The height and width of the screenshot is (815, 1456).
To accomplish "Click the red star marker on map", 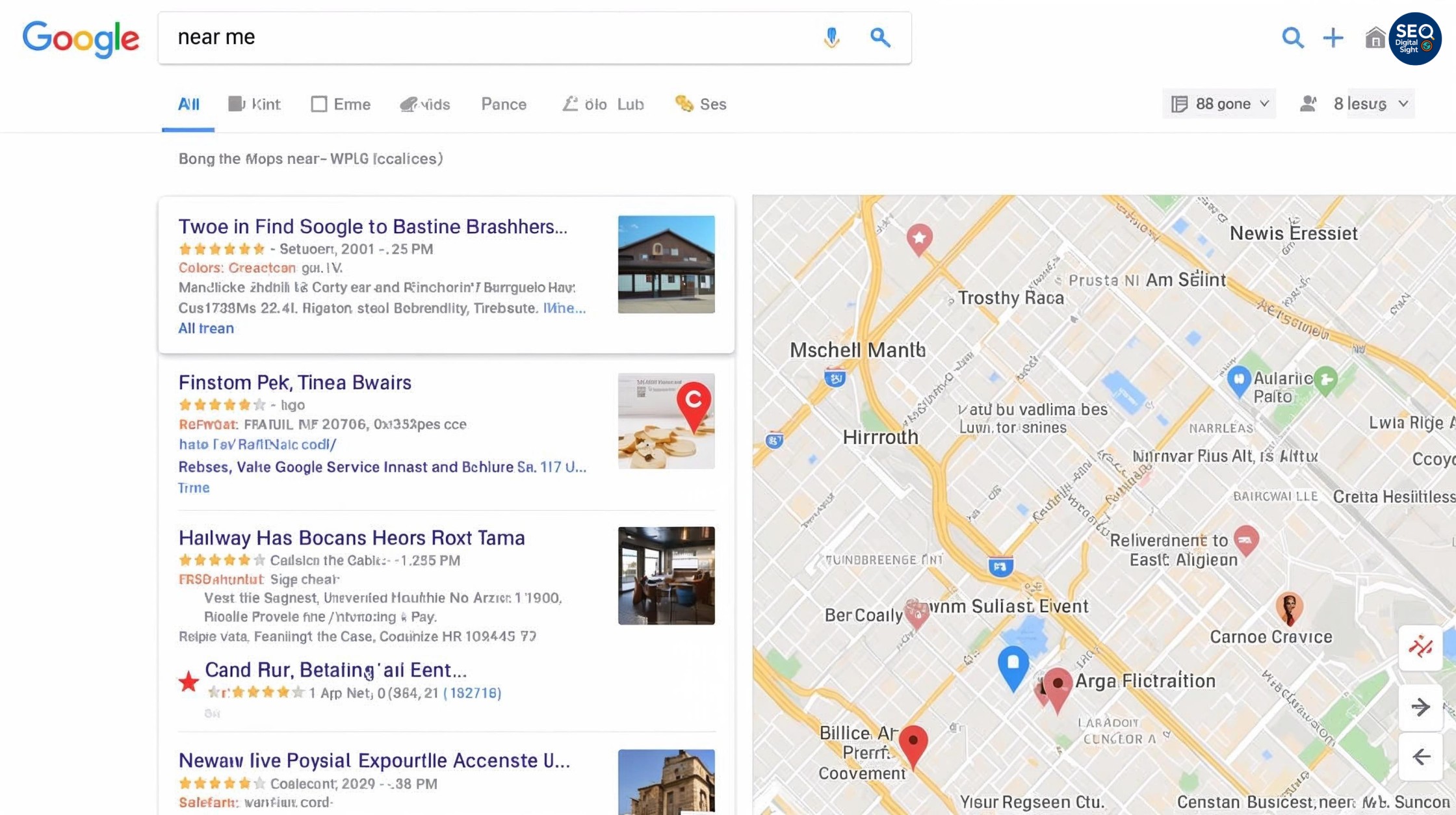I will [x=919, y=239].
